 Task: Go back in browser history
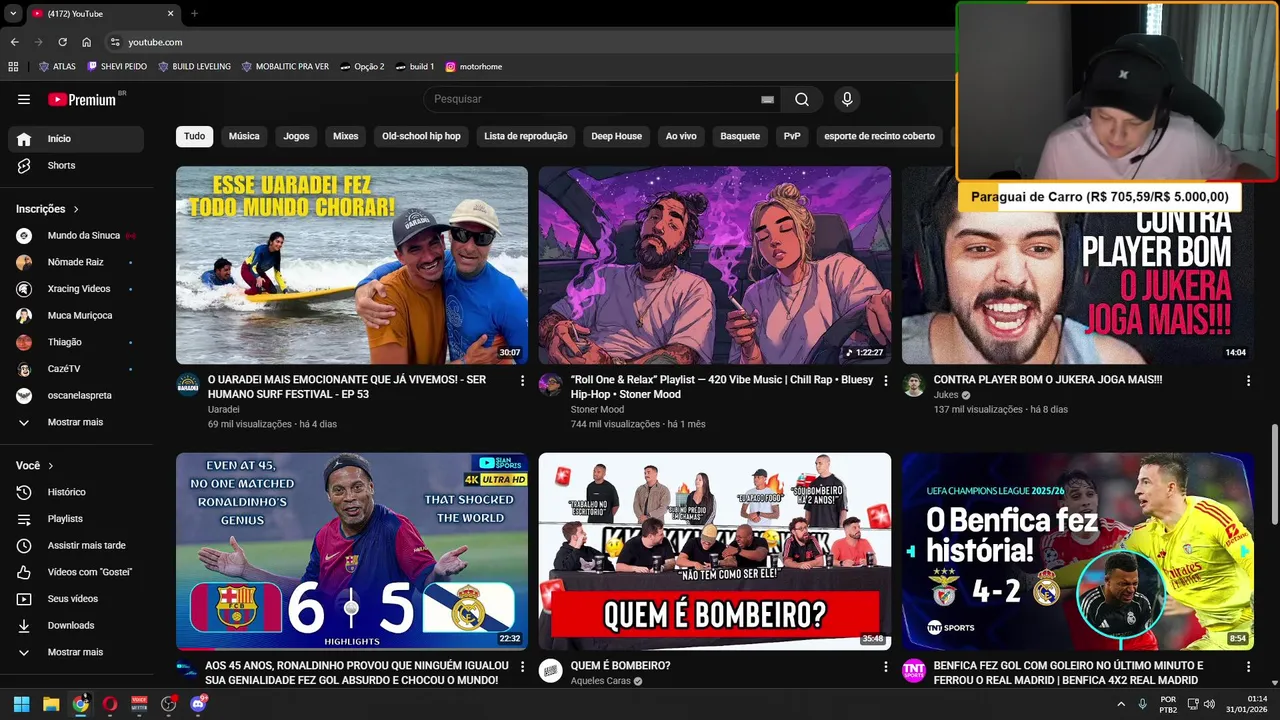coord(14,42)
